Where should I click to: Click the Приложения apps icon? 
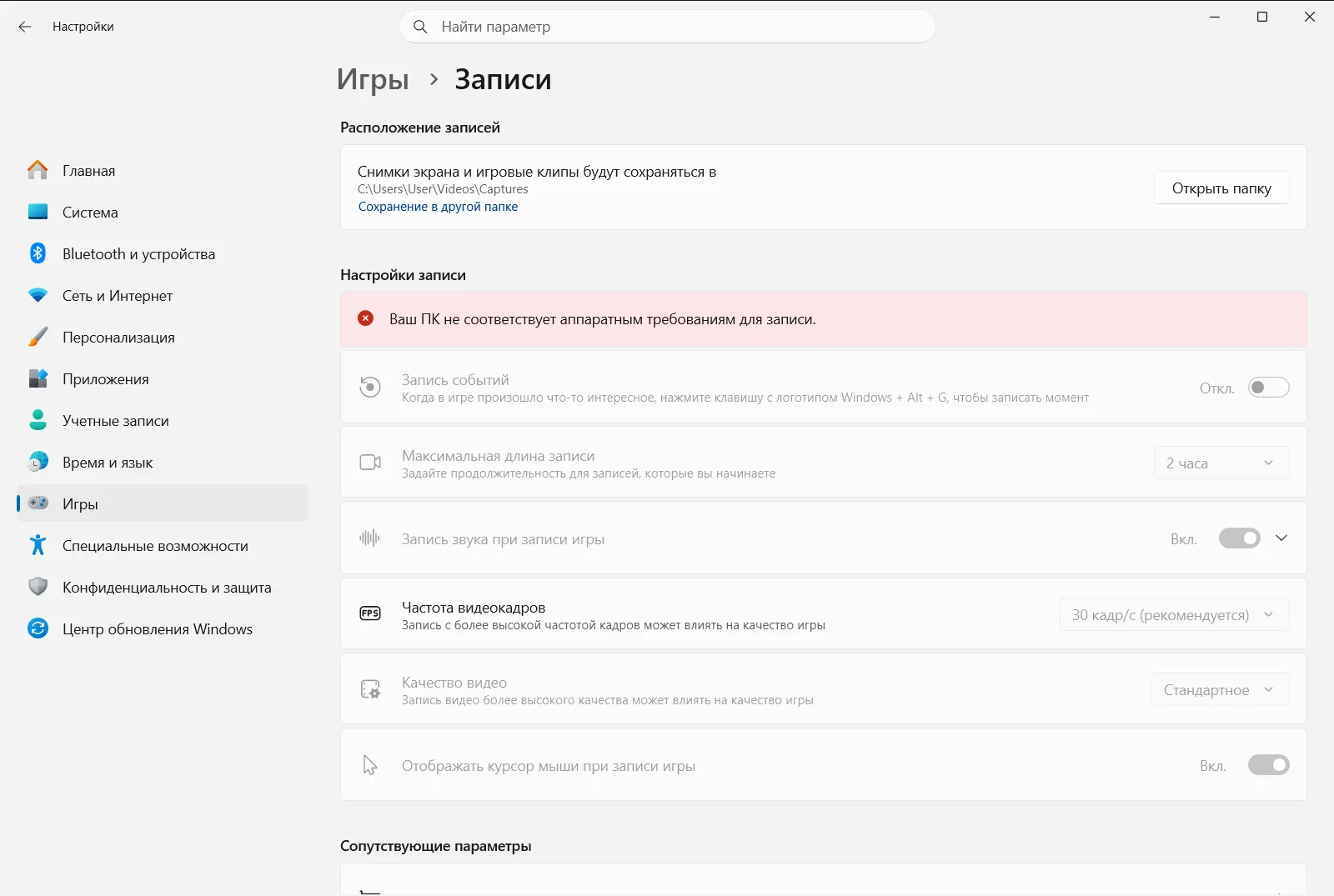point(38,378)
